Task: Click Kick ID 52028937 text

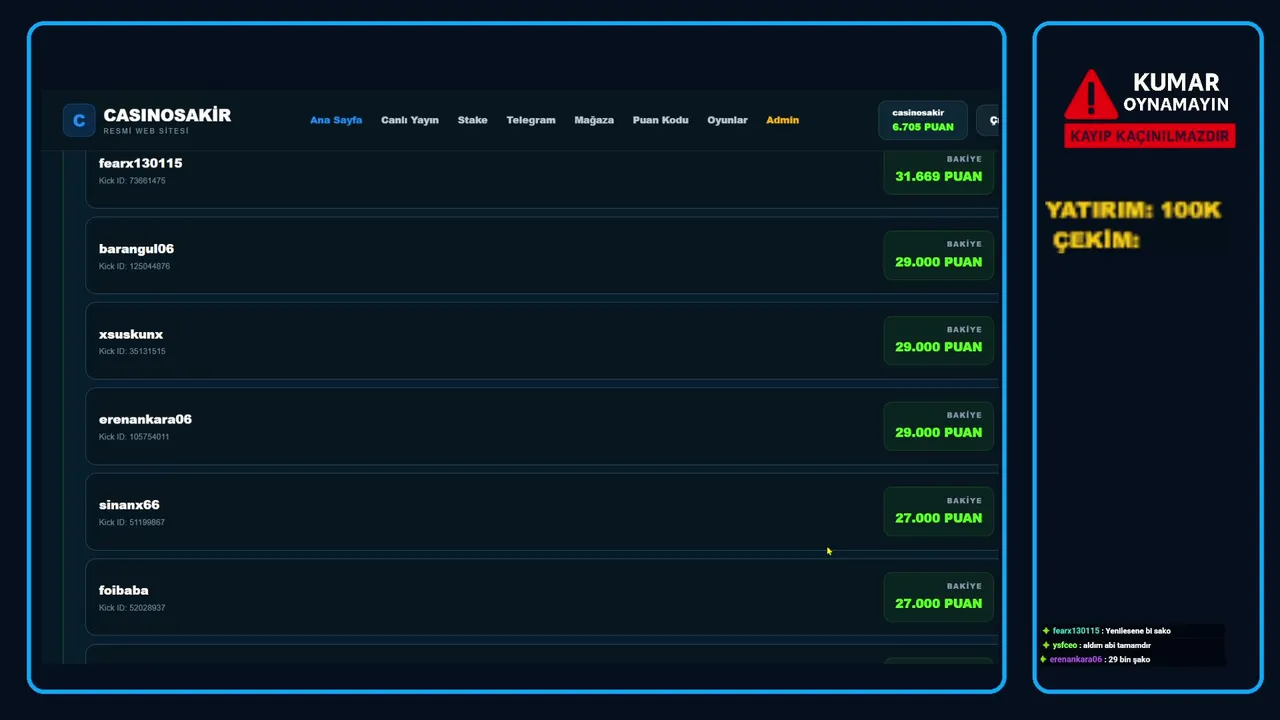Action: (132, 608)
